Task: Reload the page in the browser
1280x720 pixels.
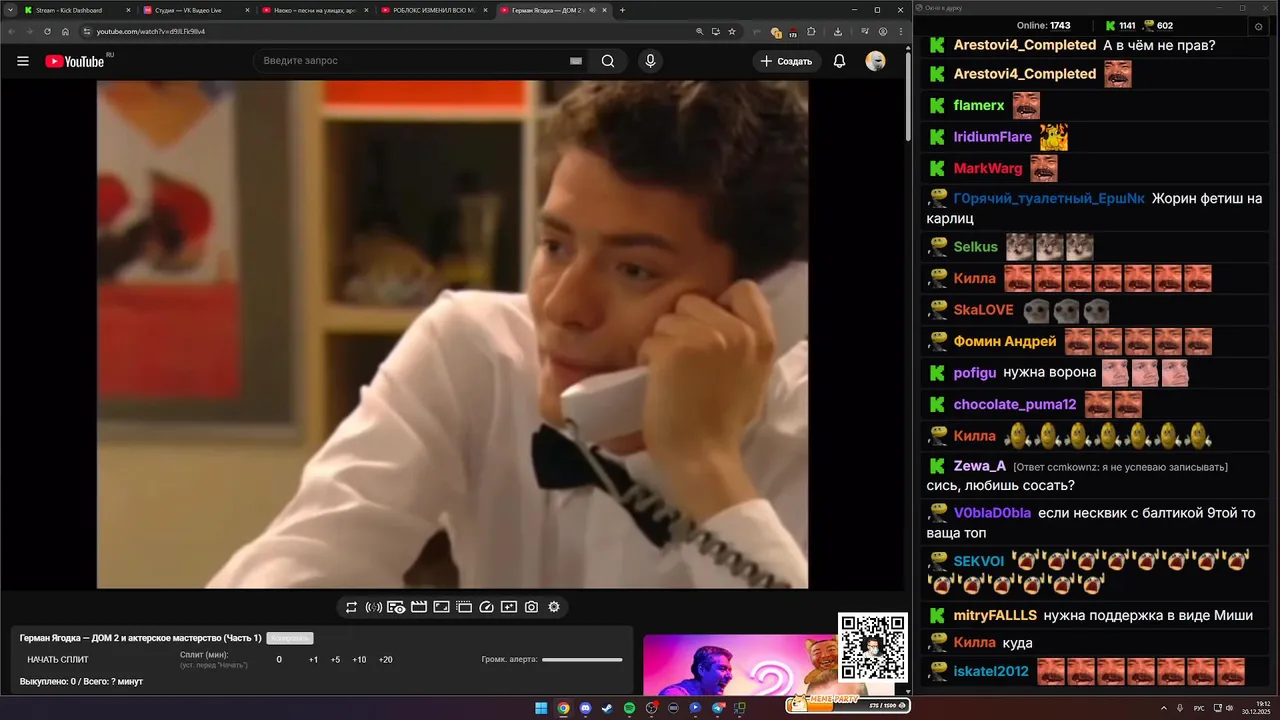Action: 47,31
